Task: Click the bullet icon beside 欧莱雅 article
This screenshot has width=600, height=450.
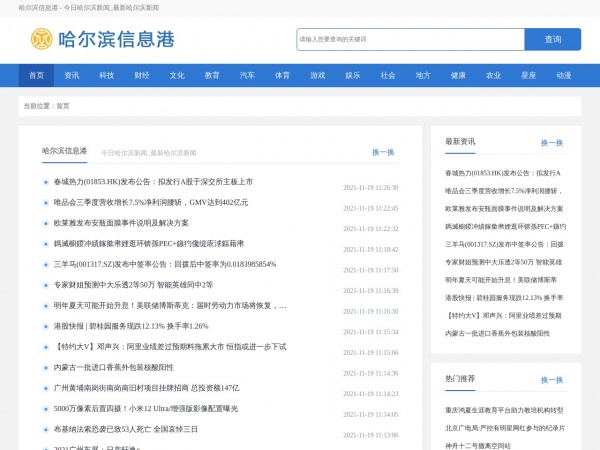Action: (x=46, y=223)
